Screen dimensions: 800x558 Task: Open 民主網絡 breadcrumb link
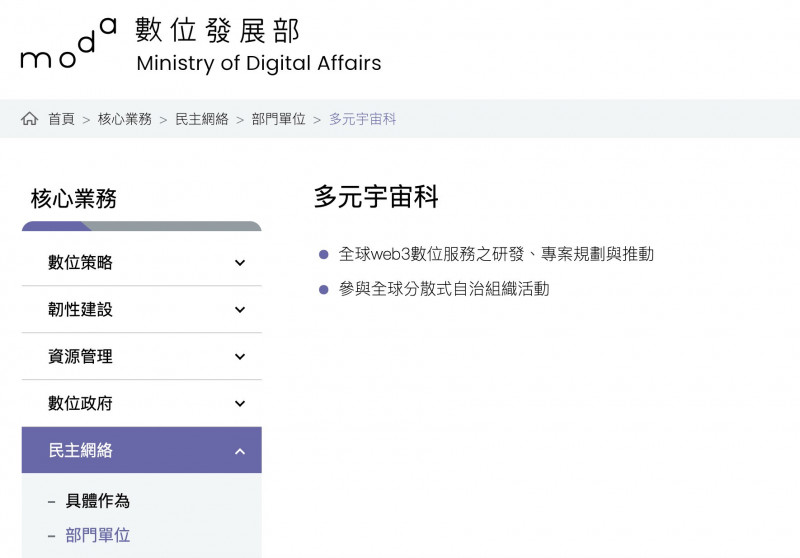tap(202, 119)
